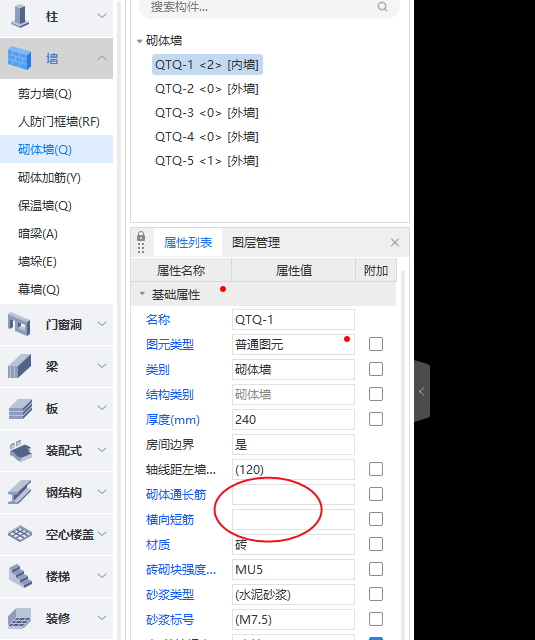
Task: Click the search magnifier icon
Action: (x=382, y=7)
